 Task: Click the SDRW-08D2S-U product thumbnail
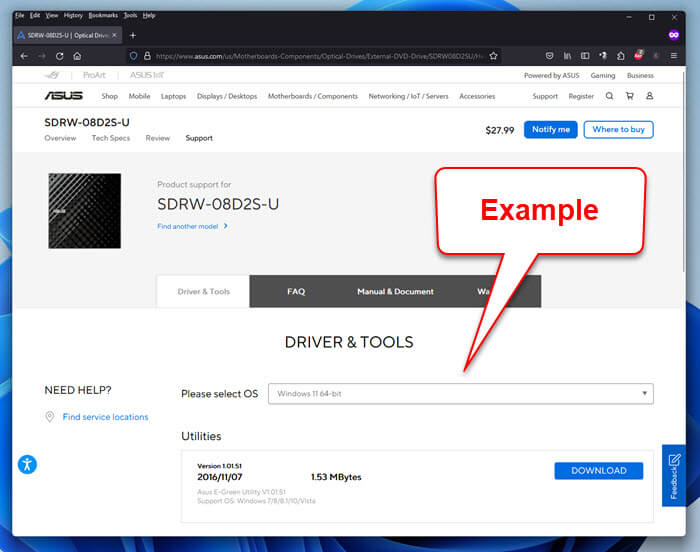tap(84, 211)
